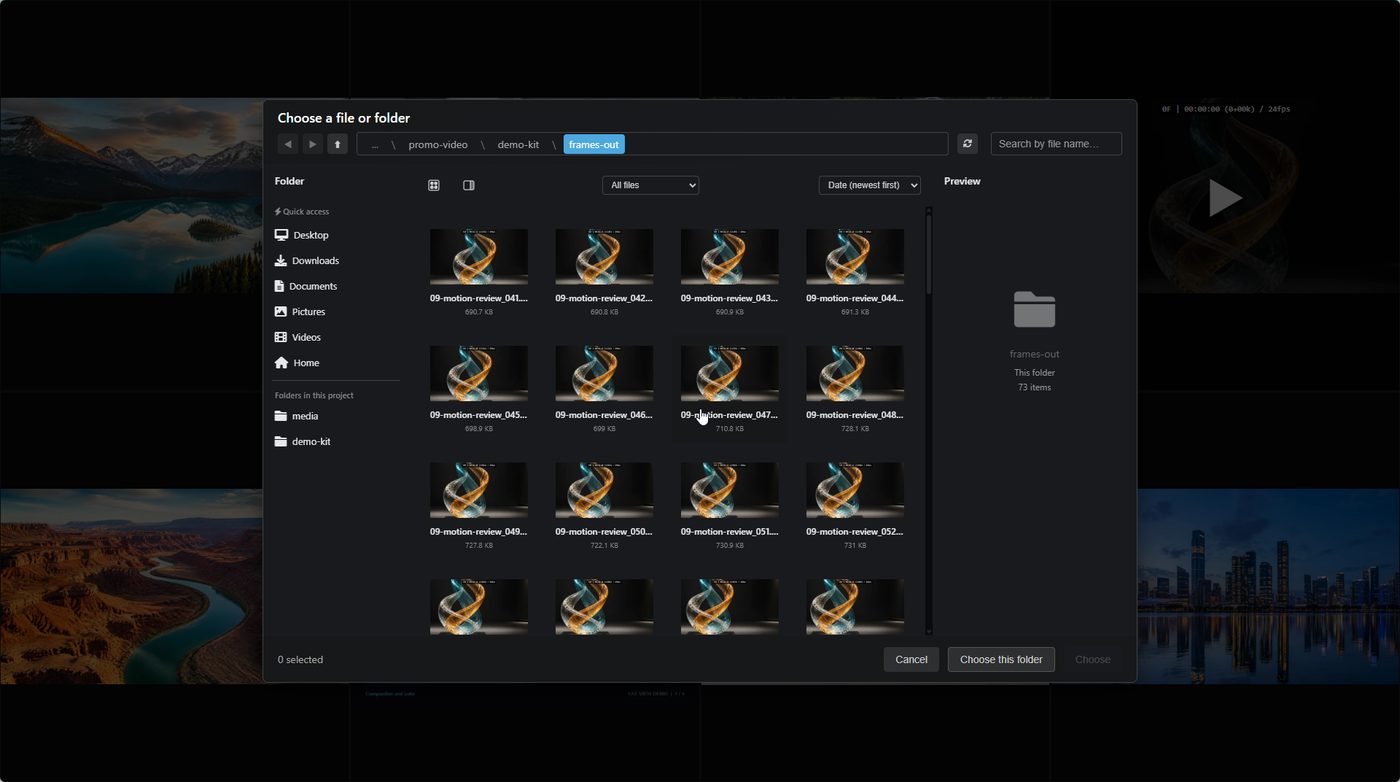Open the Date (newest first) sort dropdown
The image size is (1400, 782).
click(870, 185)
